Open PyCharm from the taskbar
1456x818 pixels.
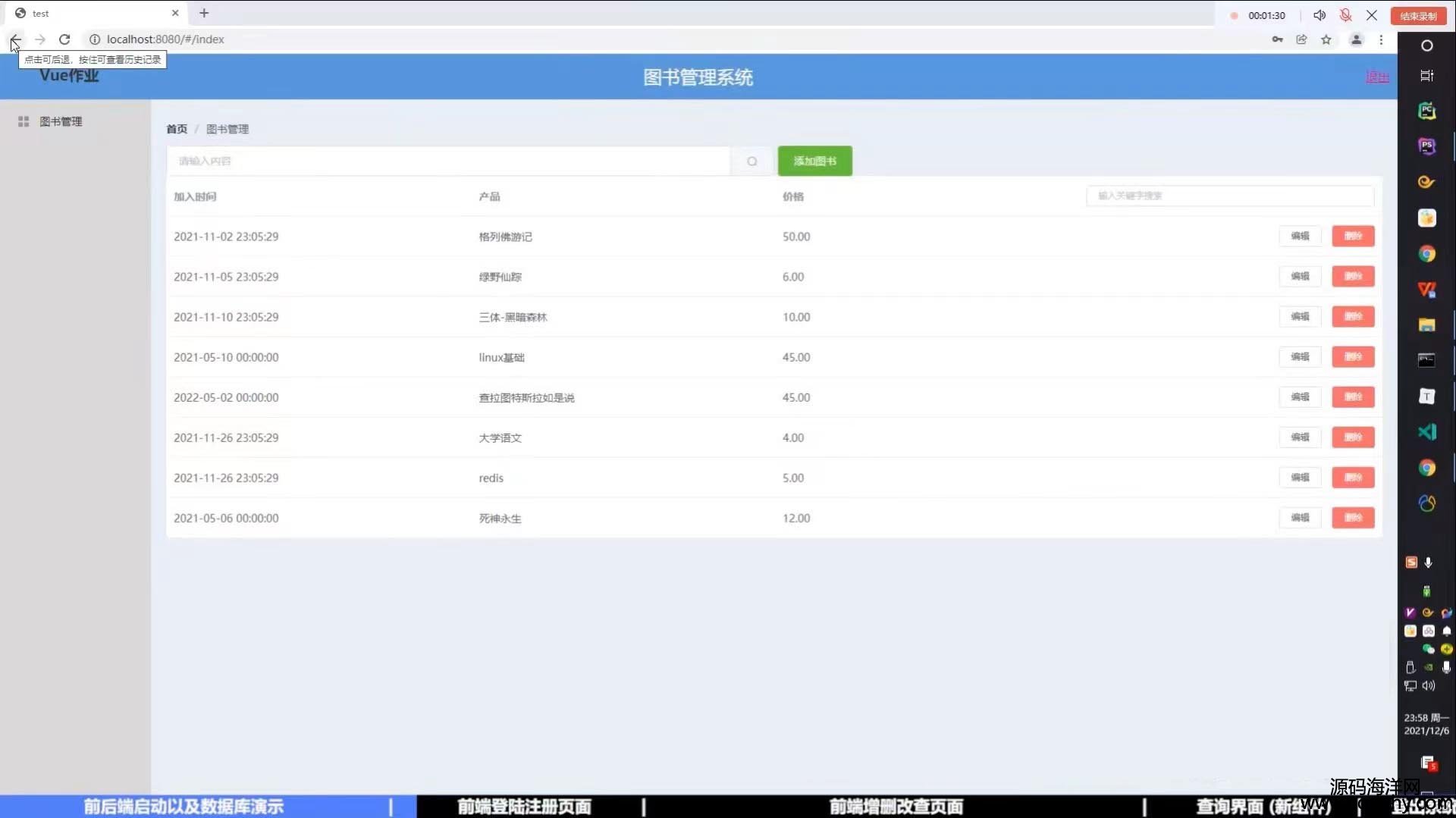coord(1426,111)
